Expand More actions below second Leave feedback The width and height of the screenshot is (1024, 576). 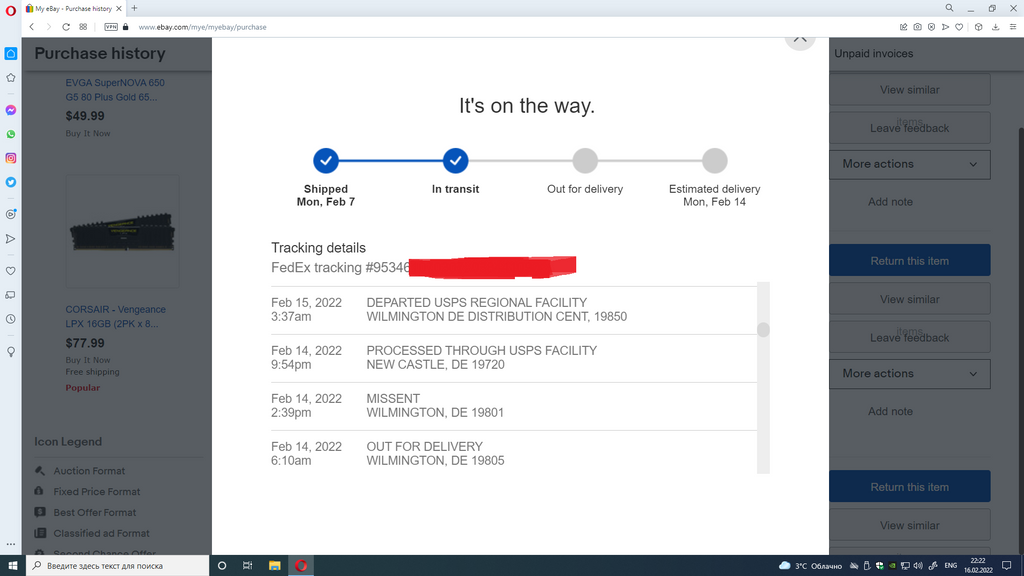pyautogui.click(x=910, y=374)
